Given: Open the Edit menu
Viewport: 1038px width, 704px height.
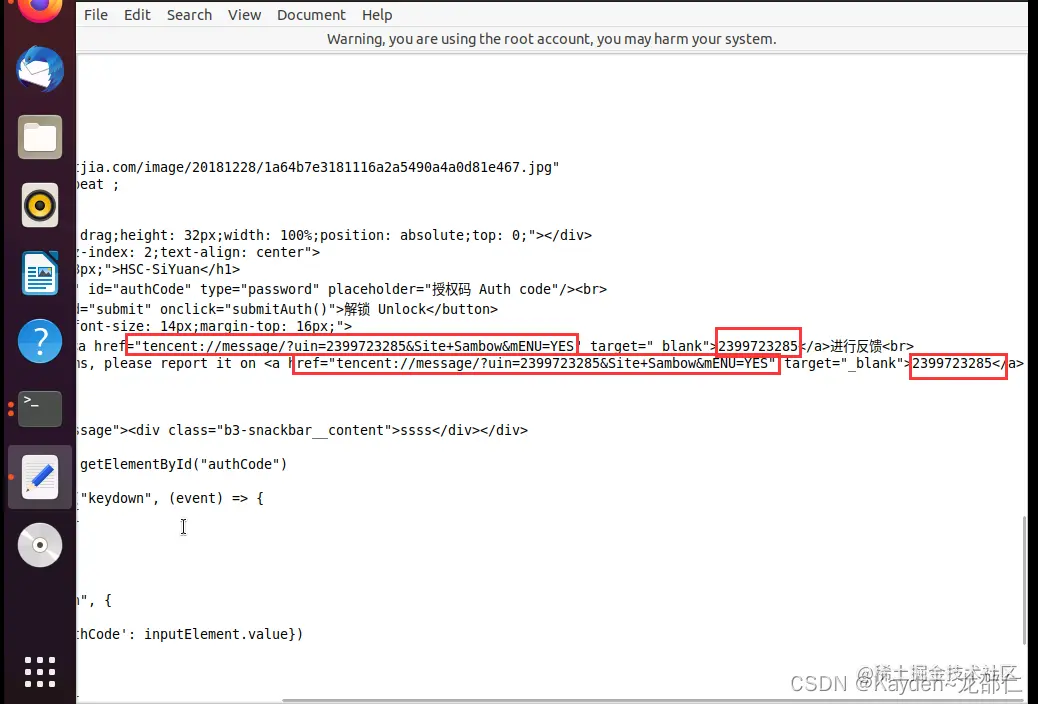Looking at the screenshot, I should [137, 15].
